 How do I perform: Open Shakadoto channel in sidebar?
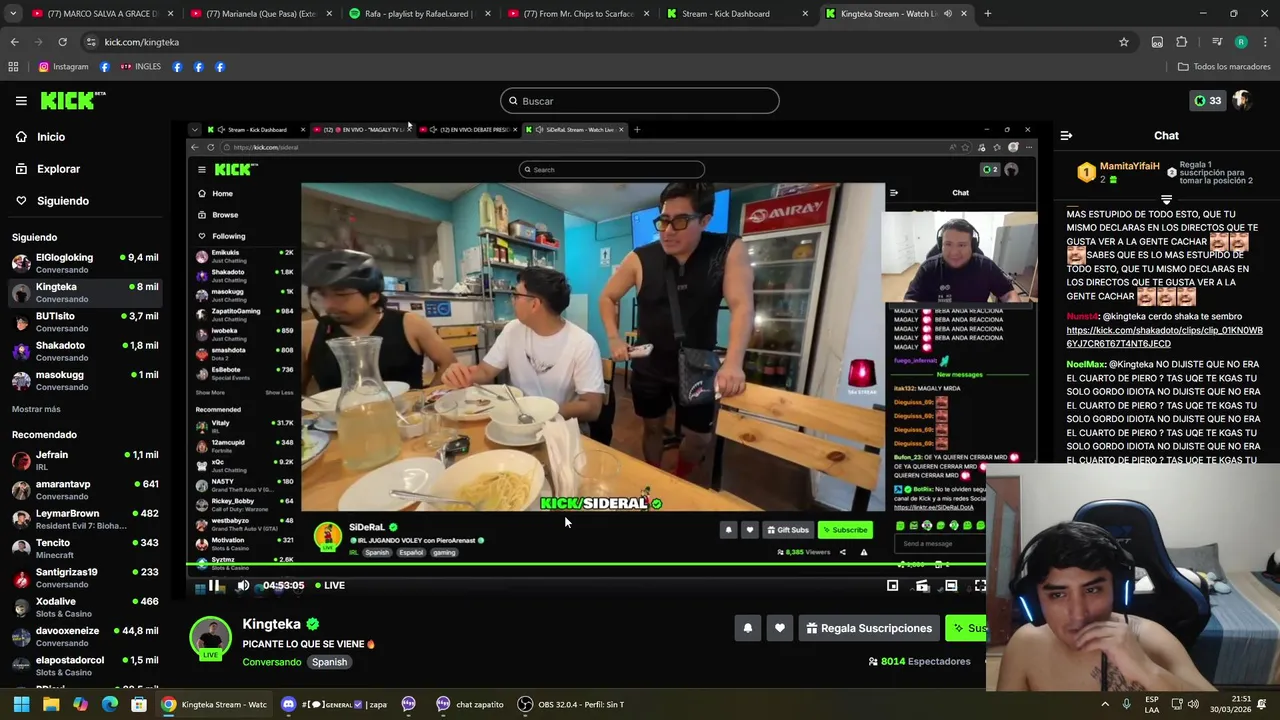point(85,351)
